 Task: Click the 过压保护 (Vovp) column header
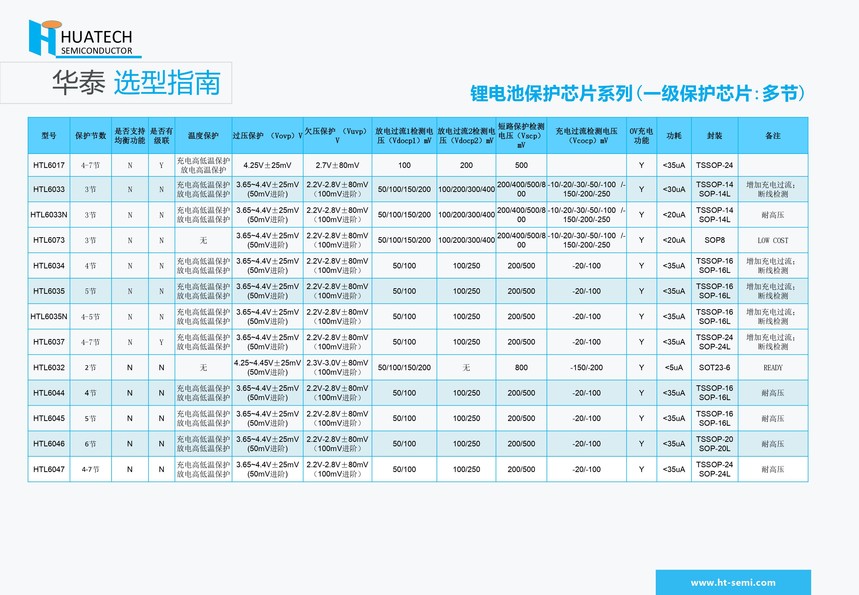pos(268,135)
